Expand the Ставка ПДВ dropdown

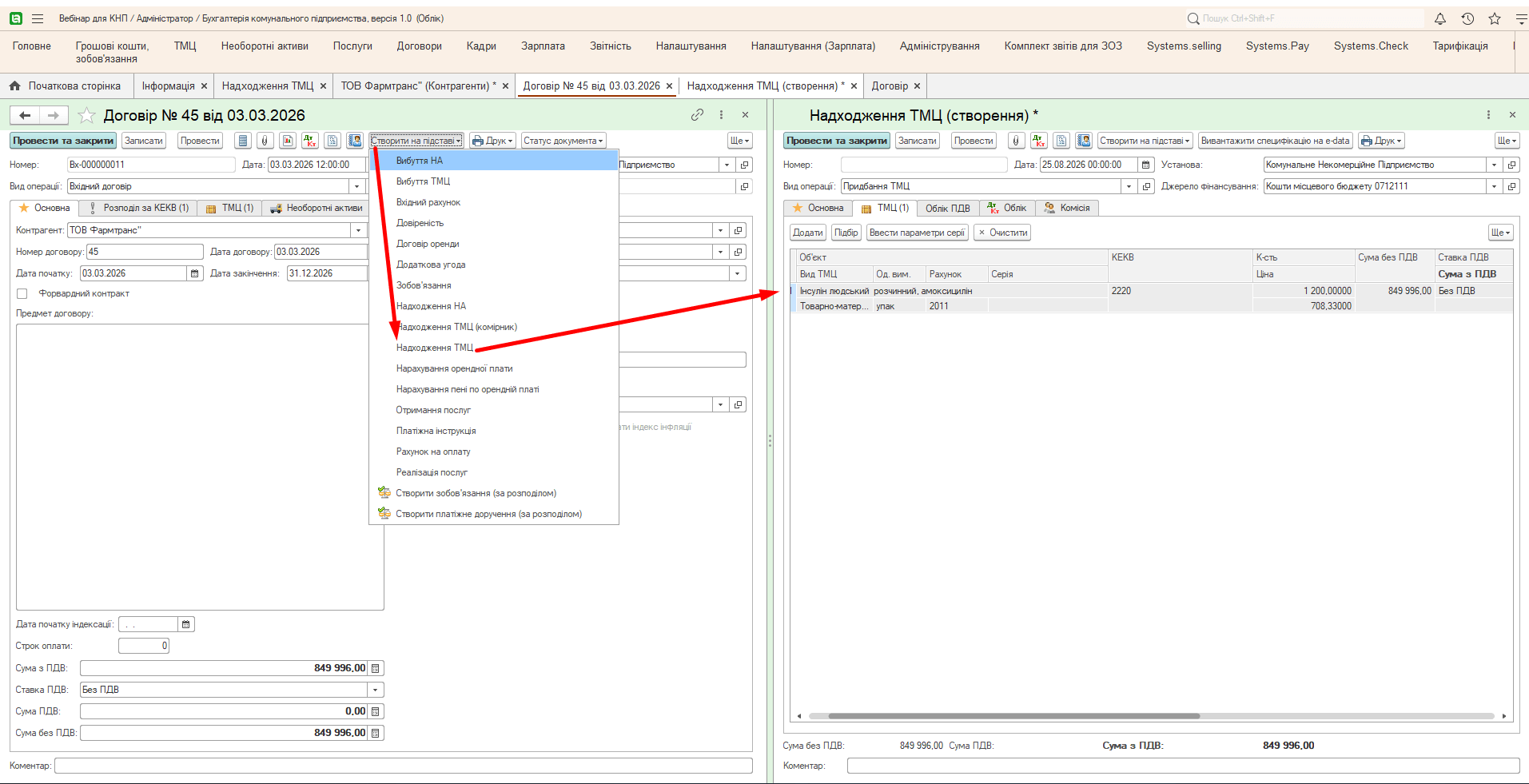click(376, 690)
